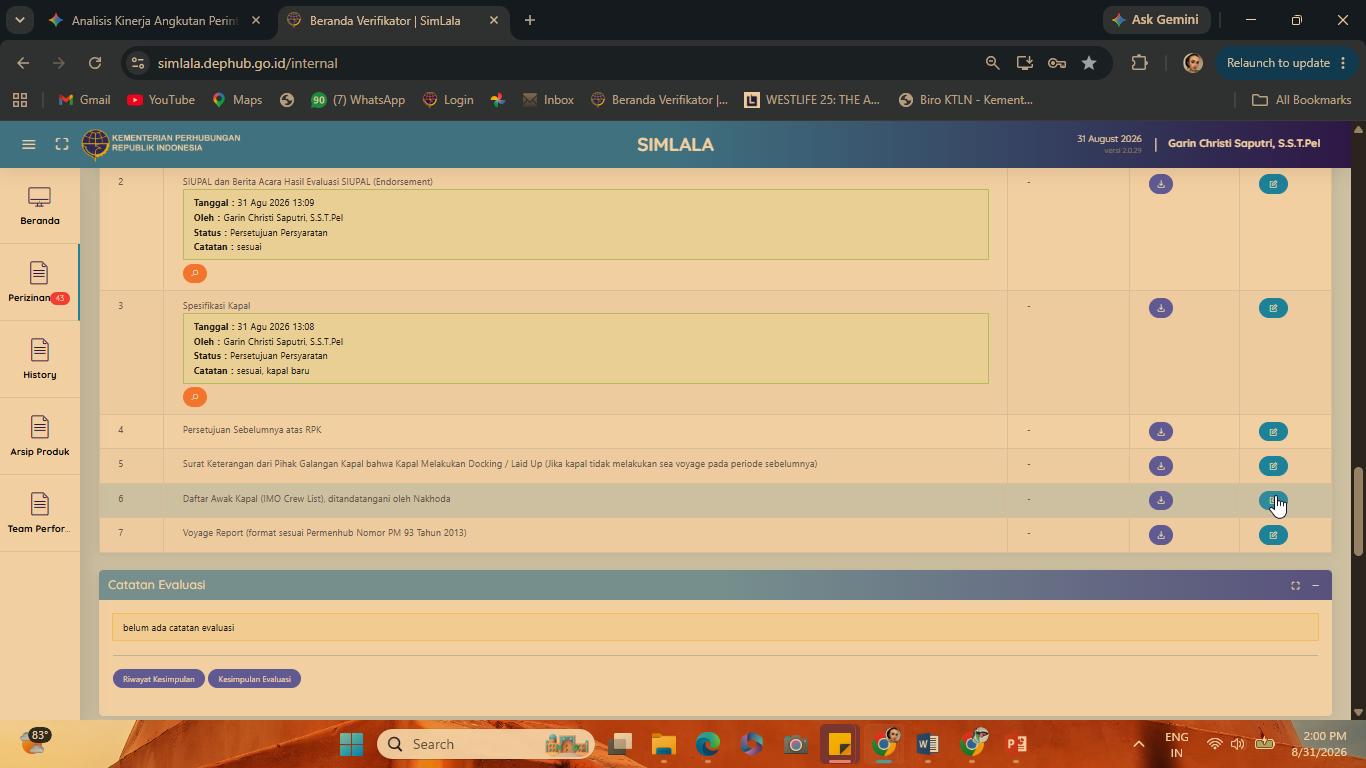Image resolution: width=1366 pixels, height=768 pixels.
Task: Toggle fullscreen icon in SIMLALA header
Action: coord(62,144)
